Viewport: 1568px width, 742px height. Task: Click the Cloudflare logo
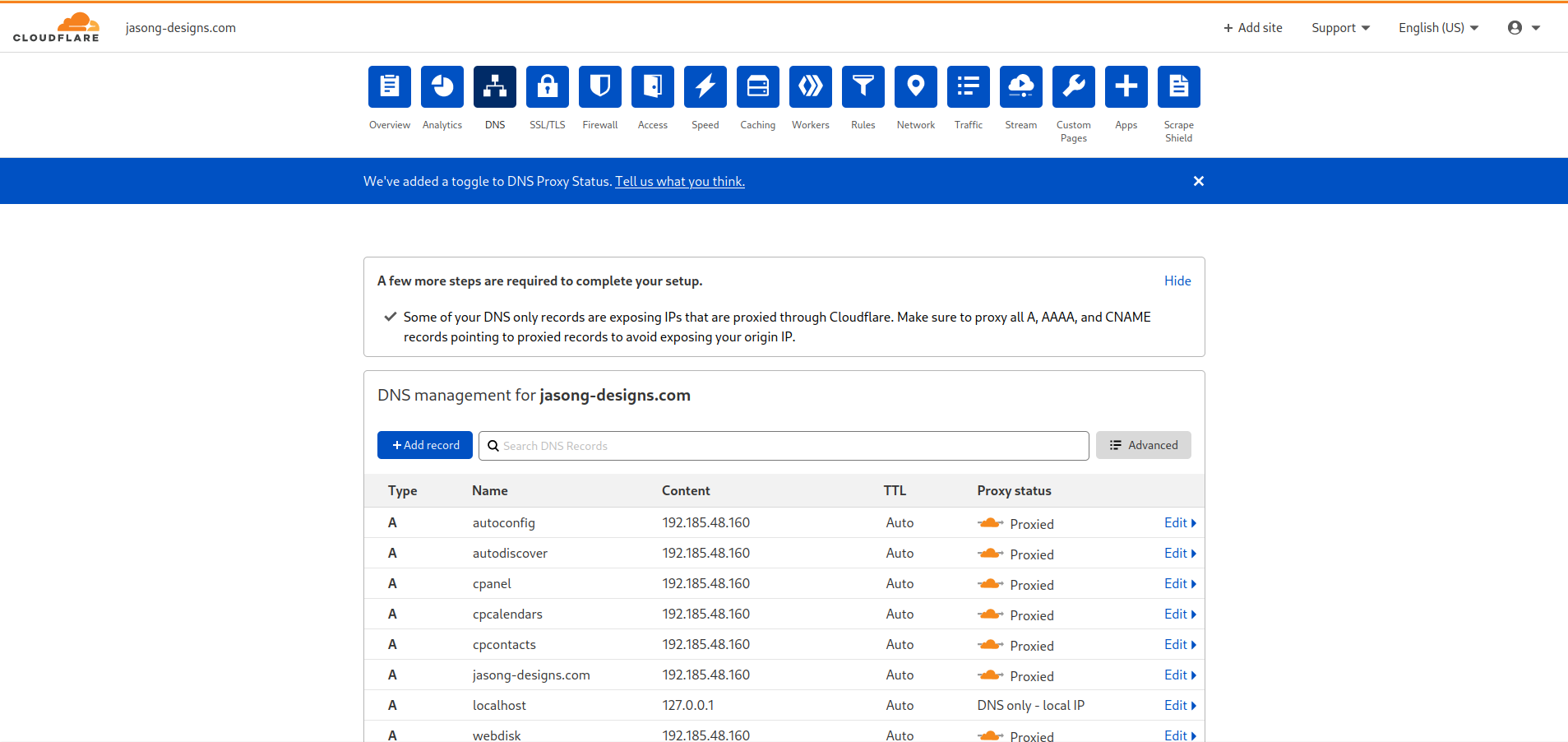coord(56,27)
